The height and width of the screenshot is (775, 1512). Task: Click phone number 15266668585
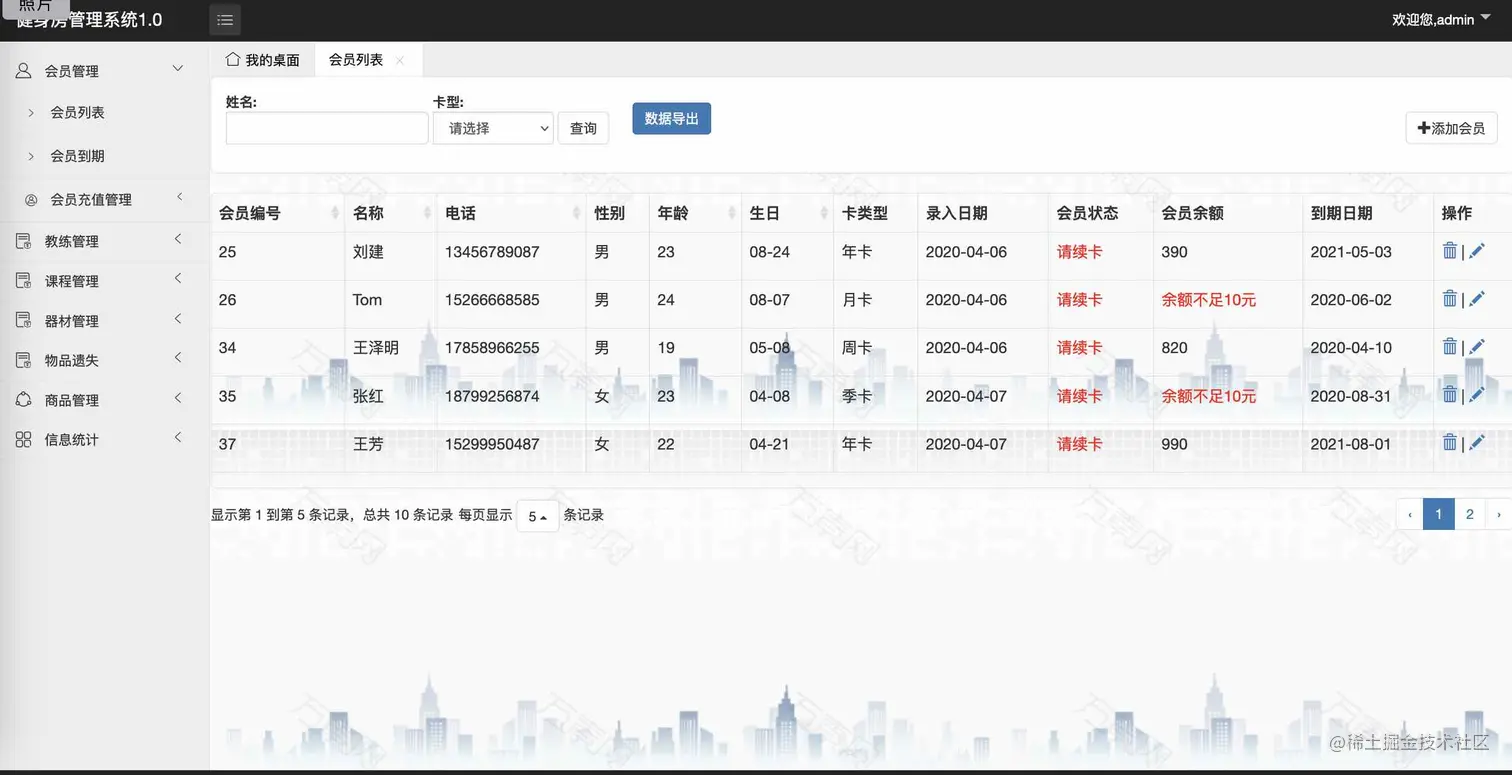click(x=492, y=300)
